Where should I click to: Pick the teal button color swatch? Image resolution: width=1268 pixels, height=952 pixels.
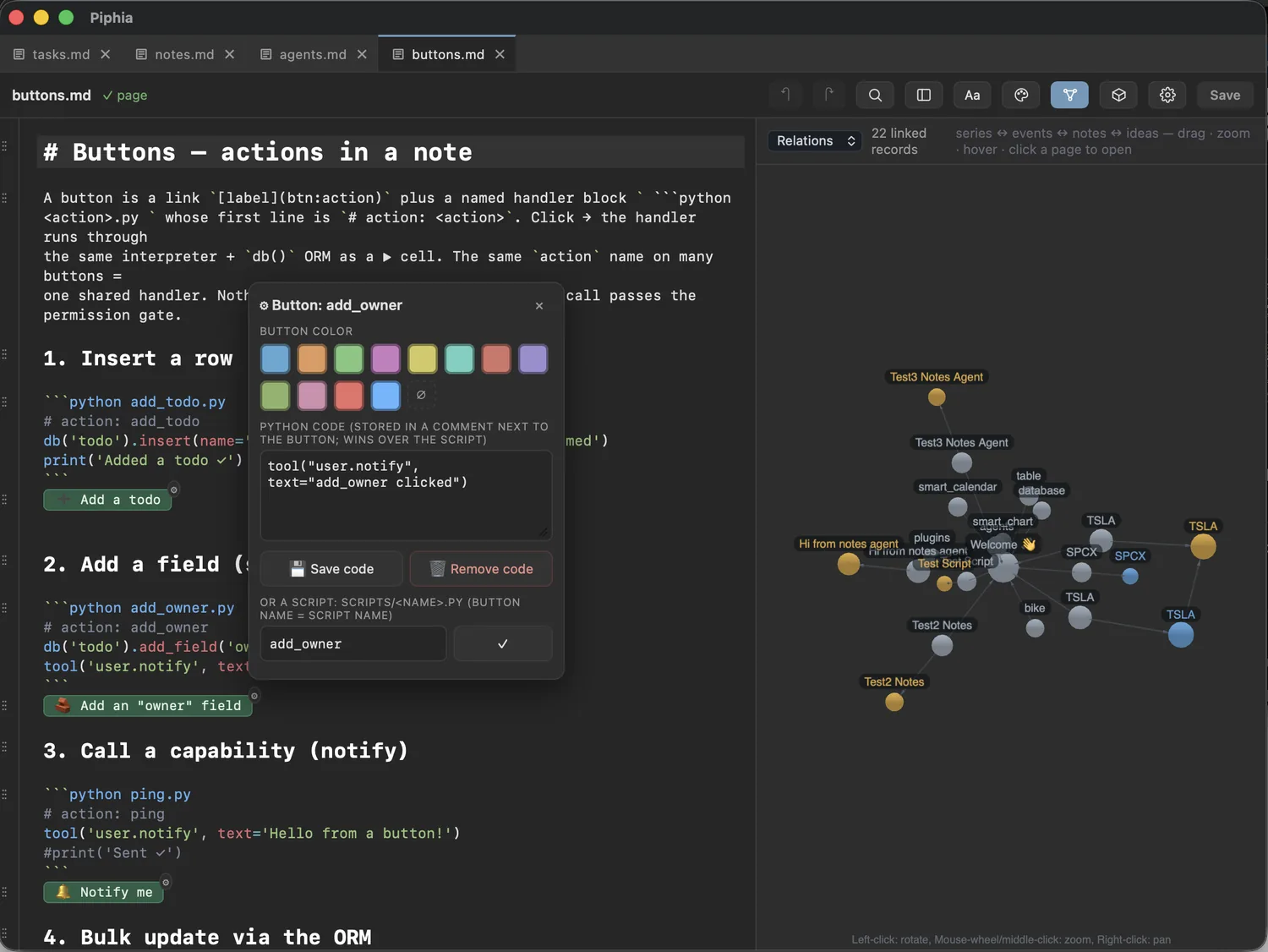point(459,358)
